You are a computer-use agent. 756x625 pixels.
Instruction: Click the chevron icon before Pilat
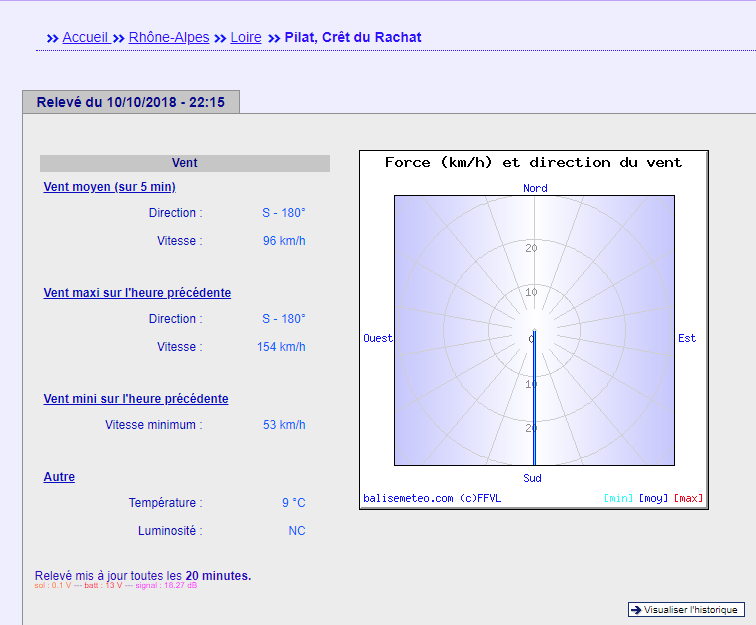274,38
